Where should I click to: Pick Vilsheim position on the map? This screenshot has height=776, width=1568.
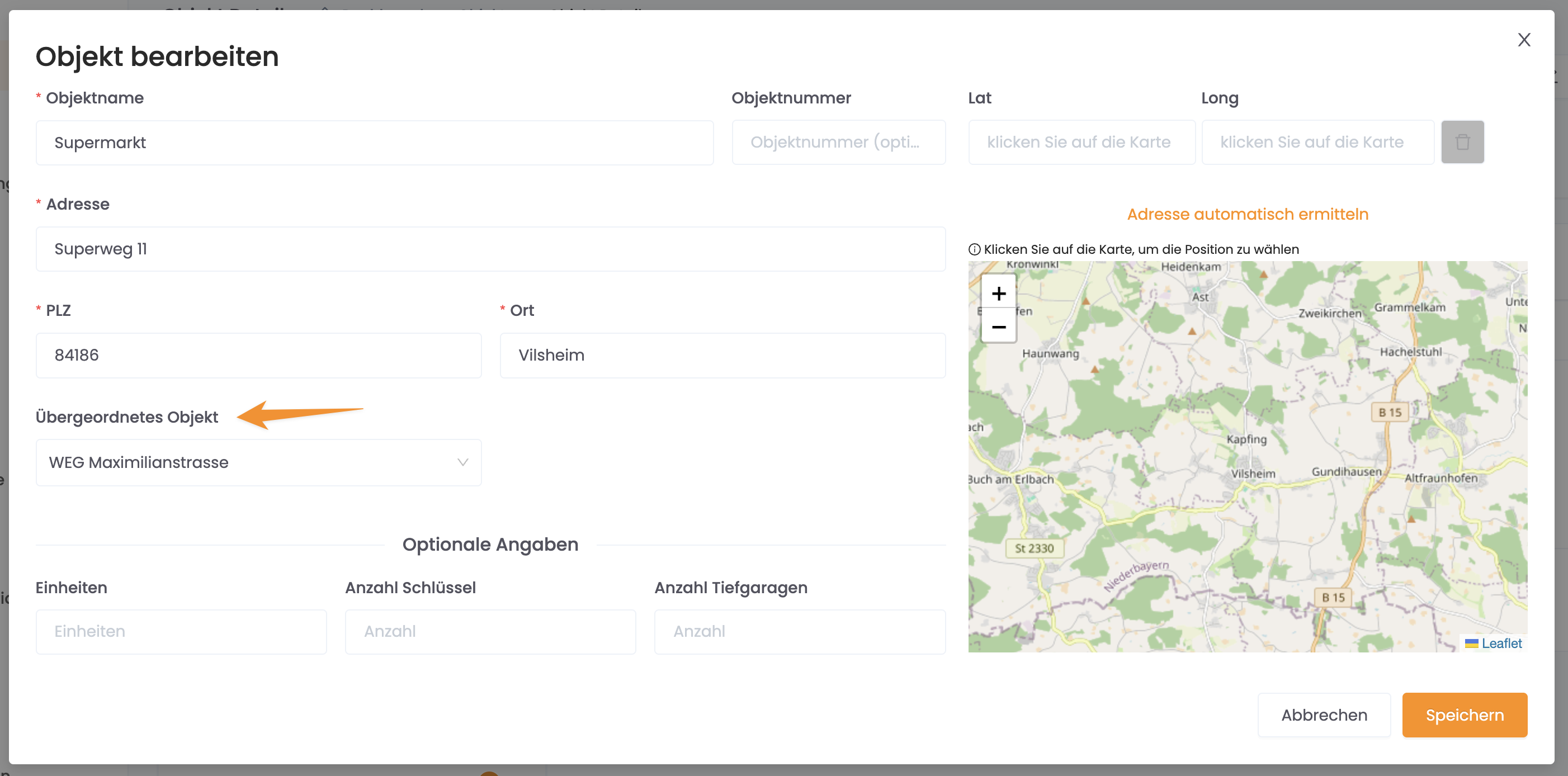click(x=1253, y=474)
